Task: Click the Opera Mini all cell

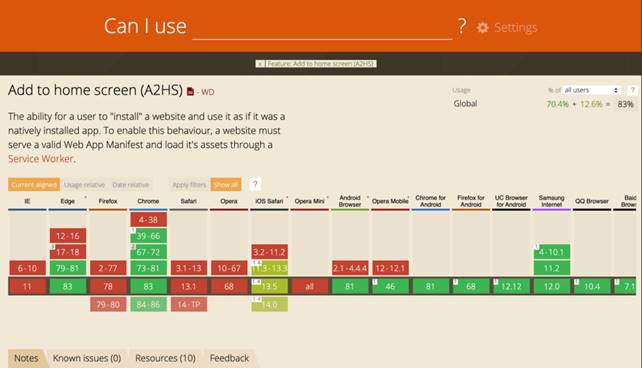Action: 310,286
